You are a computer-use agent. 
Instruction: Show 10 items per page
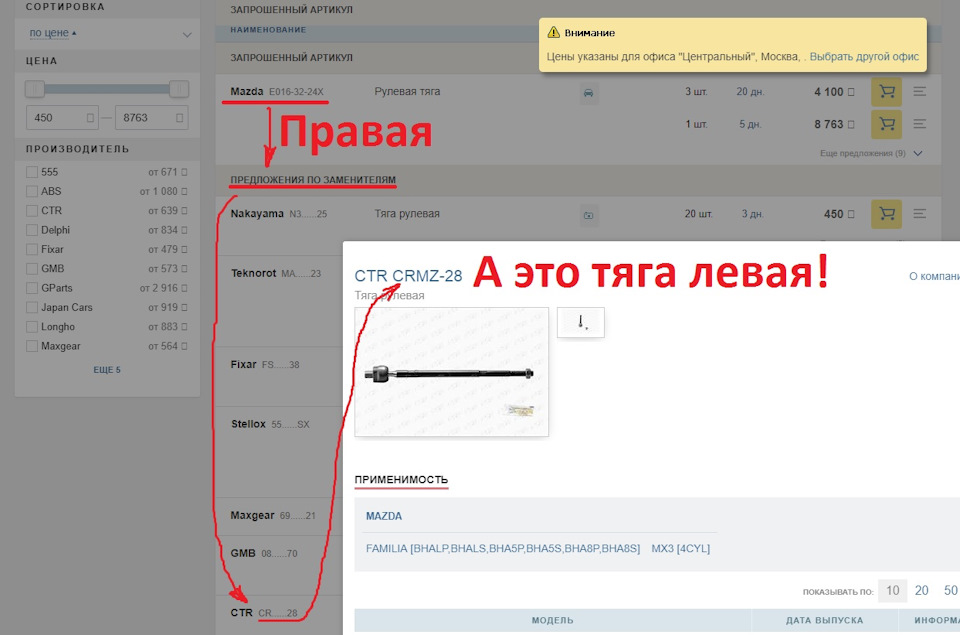893,591
